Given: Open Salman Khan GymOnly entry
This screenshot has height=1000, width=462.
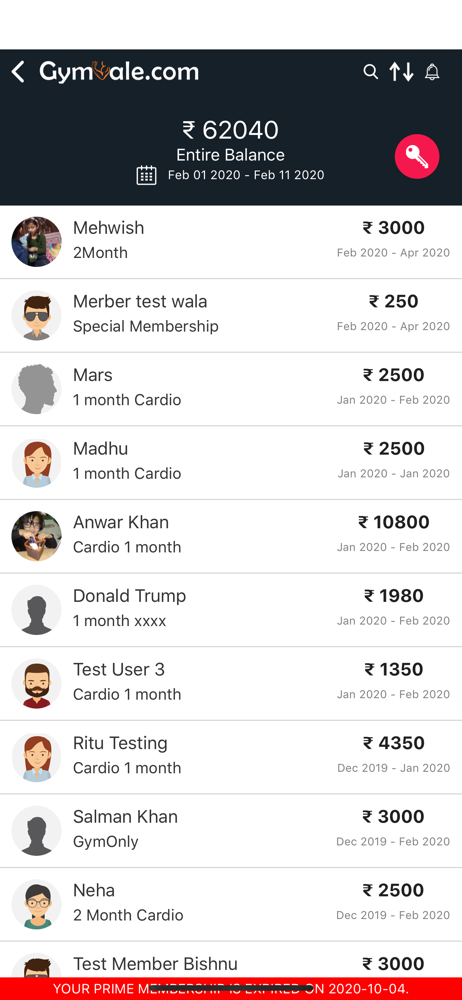Looking at the screenshot, I should (x=231, y=830).
